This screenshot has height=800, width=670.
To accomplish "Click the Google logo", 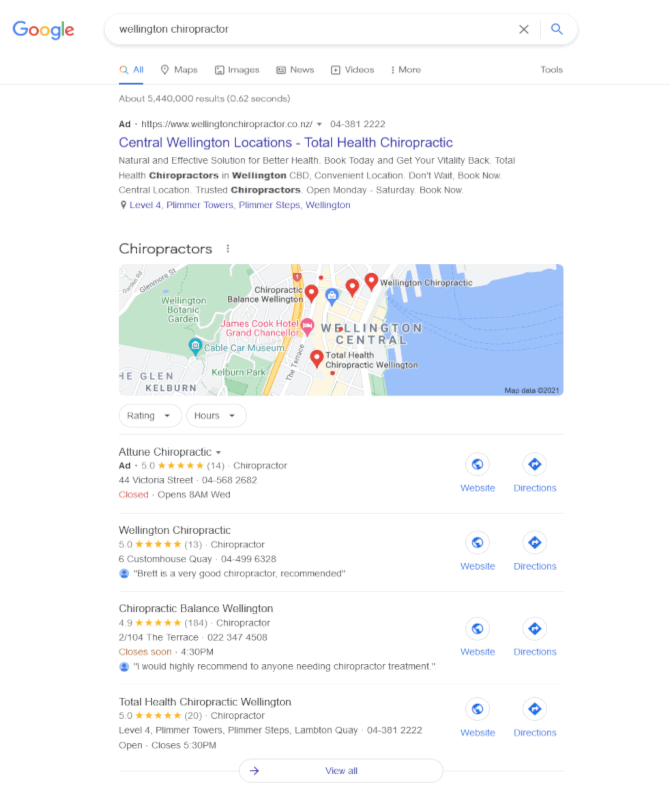I will pyautogui.click(x=43, y=30).
